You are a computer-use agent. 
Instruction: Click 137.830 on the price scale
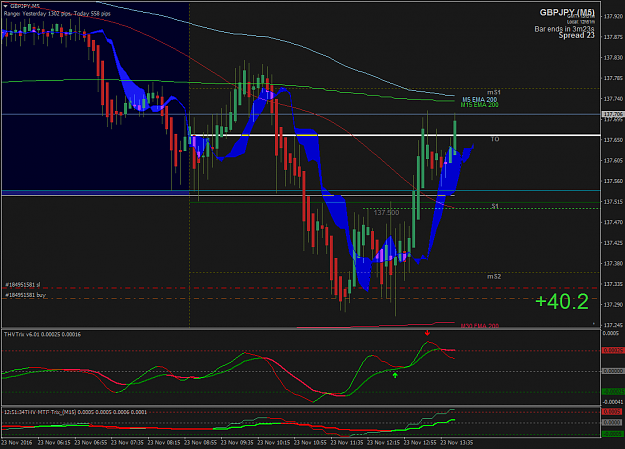point(613,58)
